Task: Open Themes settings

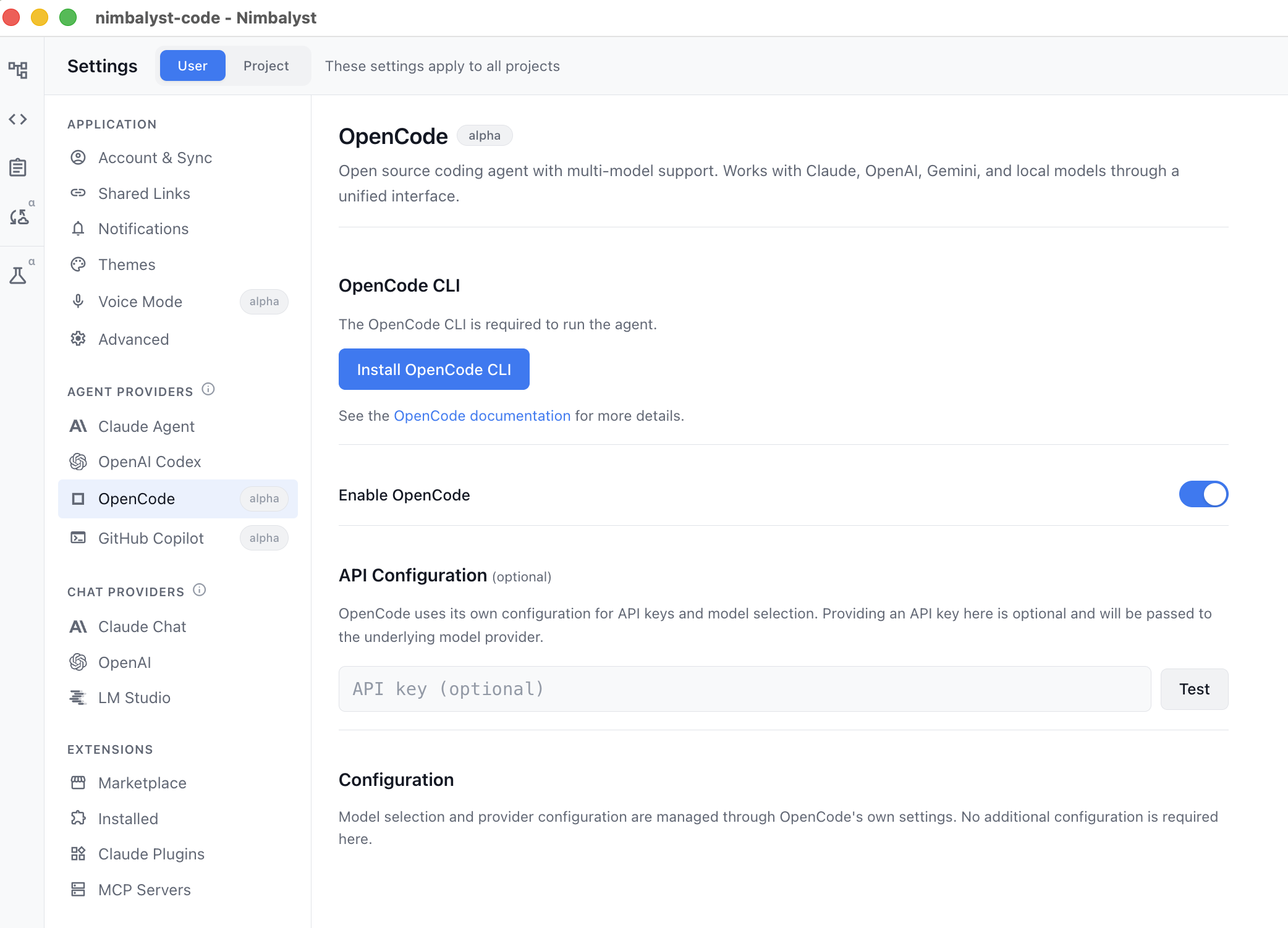Action: click(178, 264)
